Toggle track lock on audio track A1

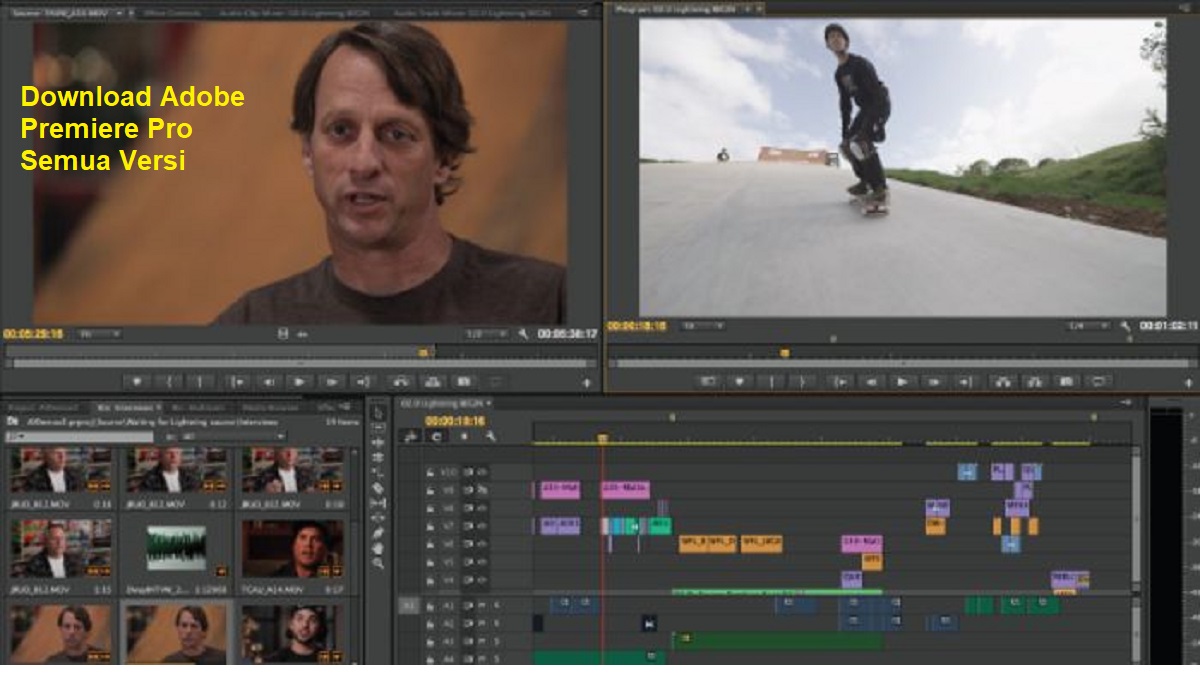pyautogui.click(x=430, y=605)
